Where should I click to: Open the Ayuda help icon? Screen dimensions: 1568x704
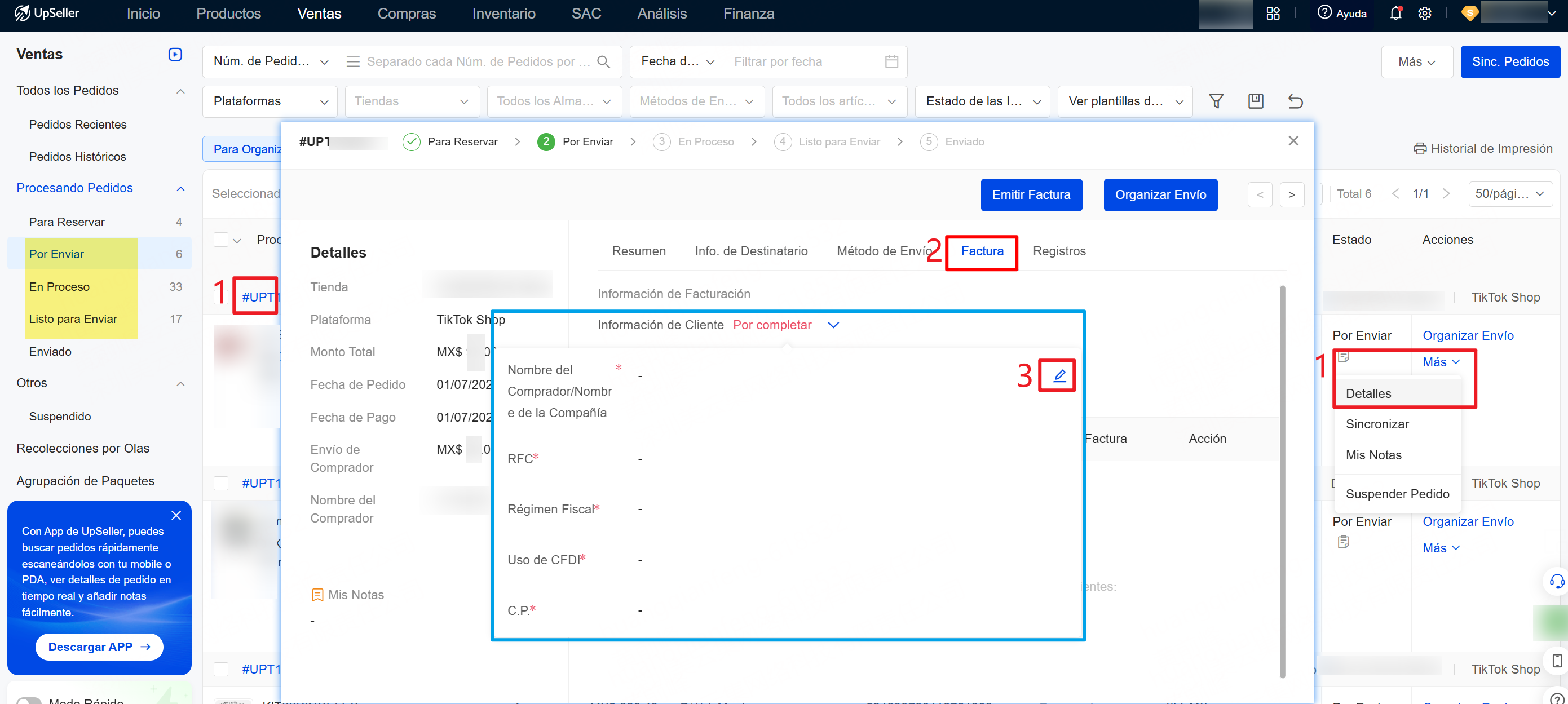(x=1324, y=13)
